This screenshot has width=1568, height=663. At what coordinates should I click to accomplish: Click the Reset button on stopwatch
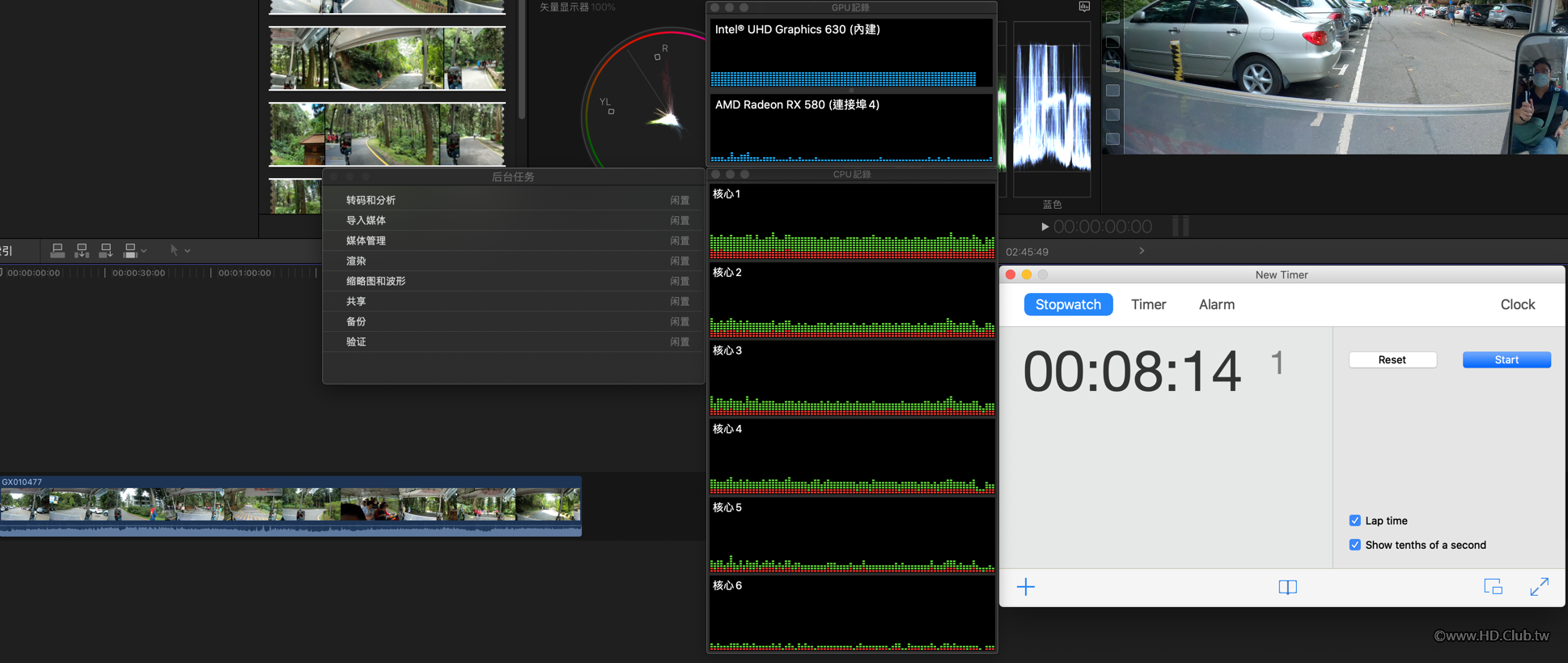coord(1392,359)
